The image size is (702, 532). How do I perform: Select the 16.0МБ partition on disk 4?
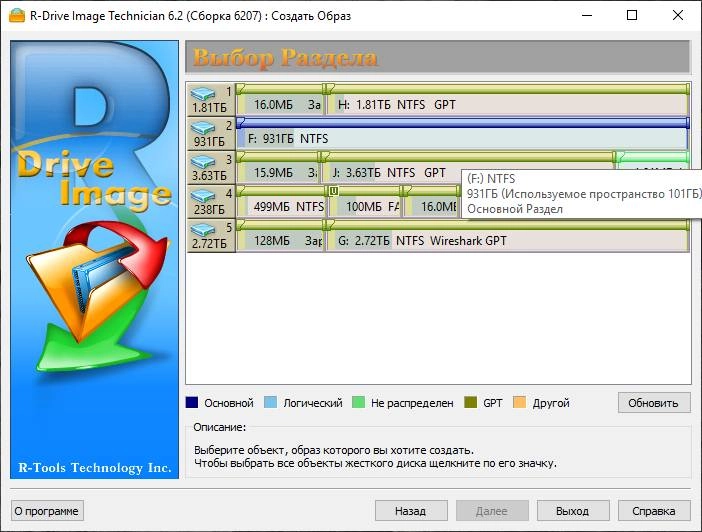(431, 202)
